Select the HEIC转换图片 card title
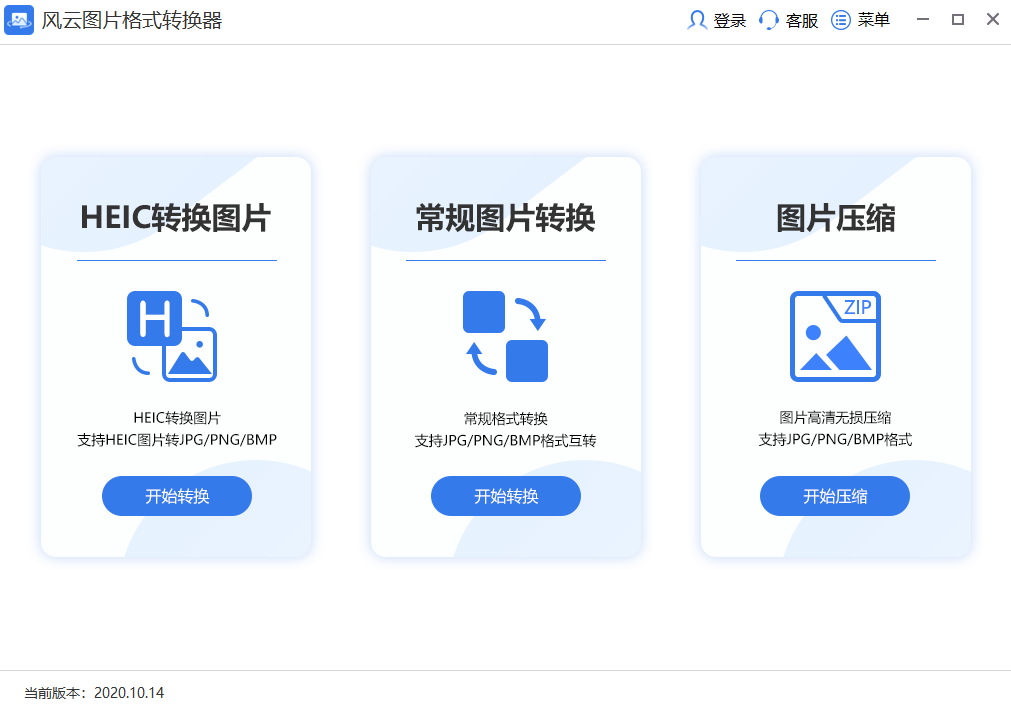The height and width of the screenshot is (706, 1011). coord(176,215)
